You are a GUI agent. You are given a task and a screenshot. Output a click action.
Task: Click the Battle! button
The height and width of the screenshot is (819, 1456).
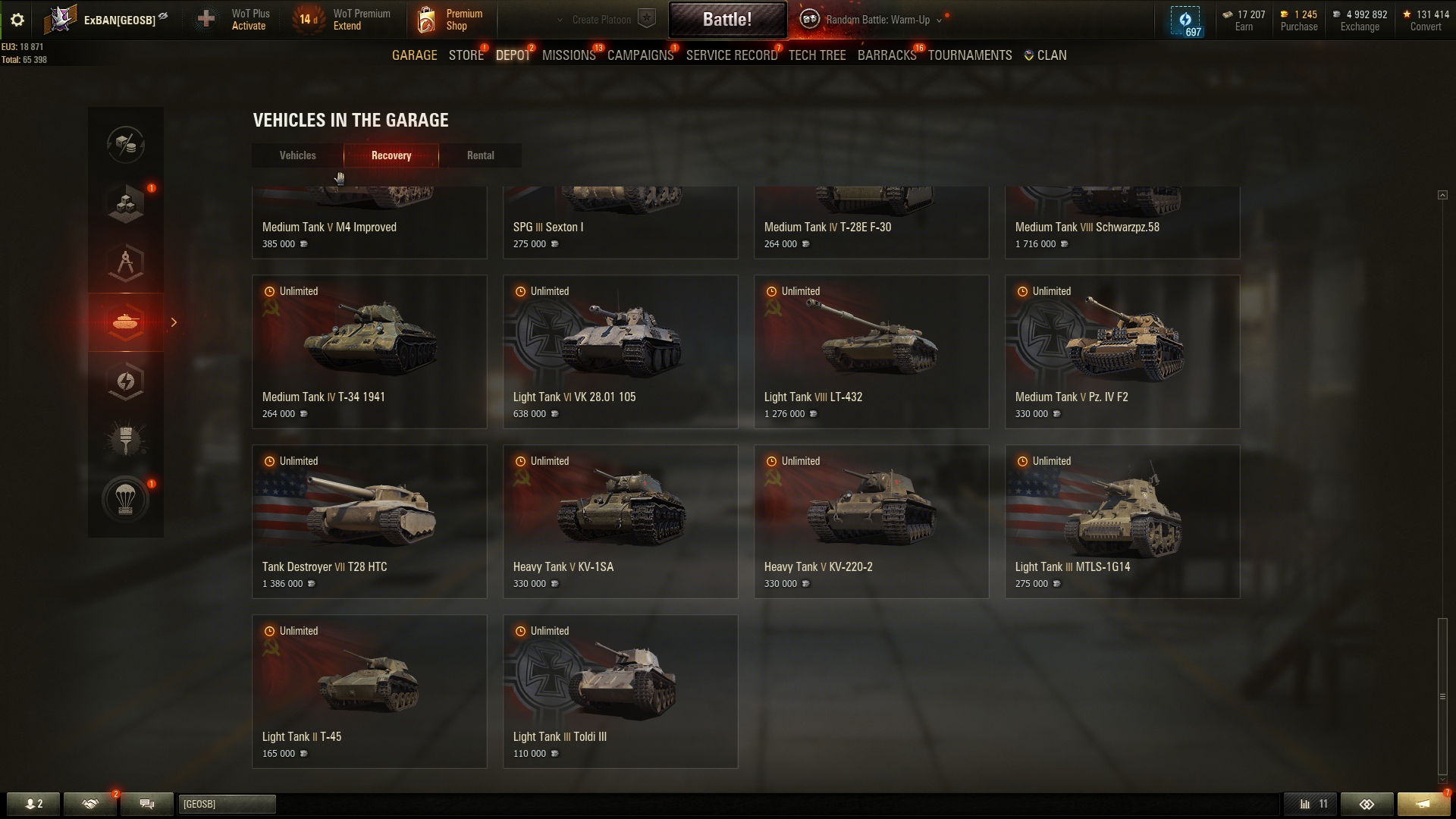(x=727, y=20)
